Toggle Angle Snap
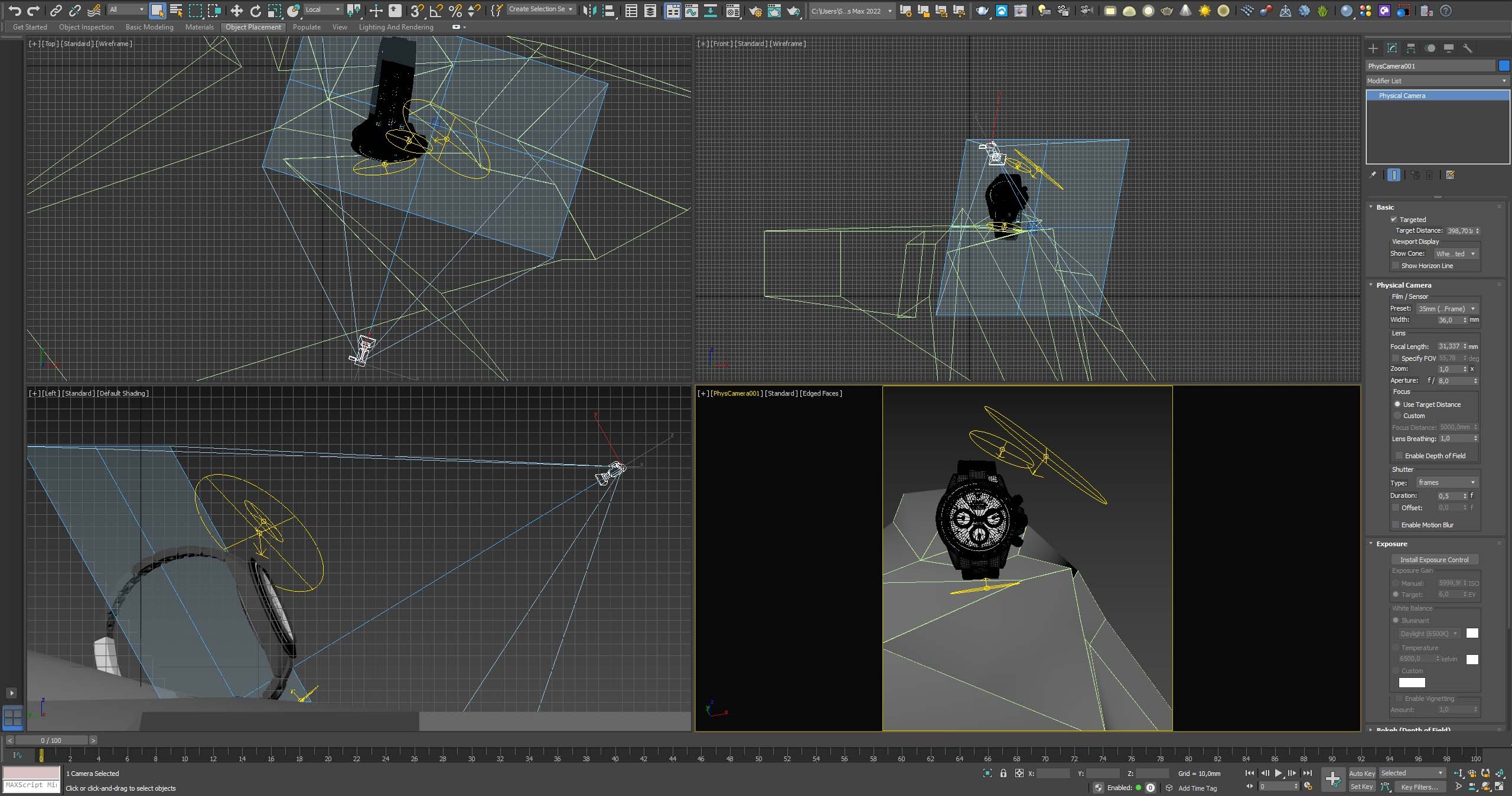The width and height of the screenshot is (1512, 796). point(436,11)
